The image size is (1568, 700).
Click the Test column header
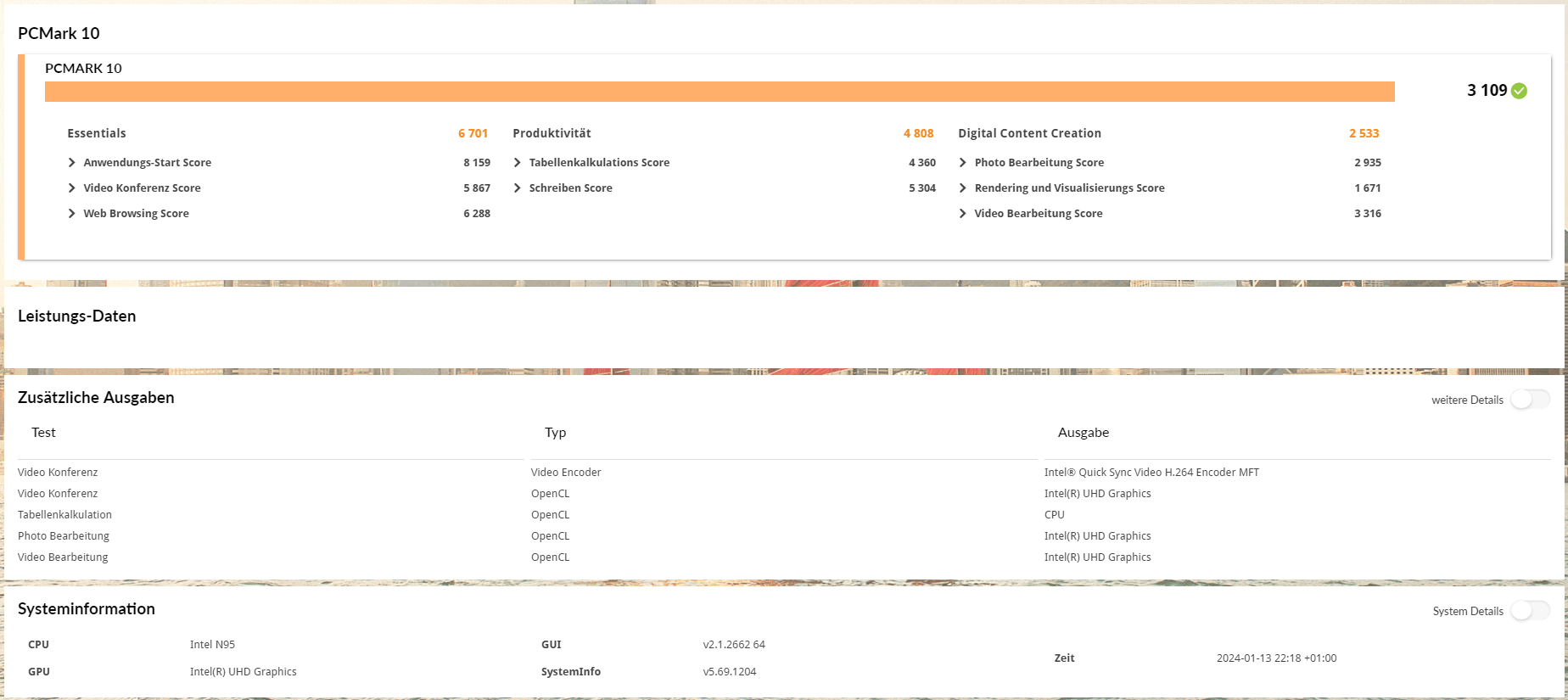click(43, 433)
